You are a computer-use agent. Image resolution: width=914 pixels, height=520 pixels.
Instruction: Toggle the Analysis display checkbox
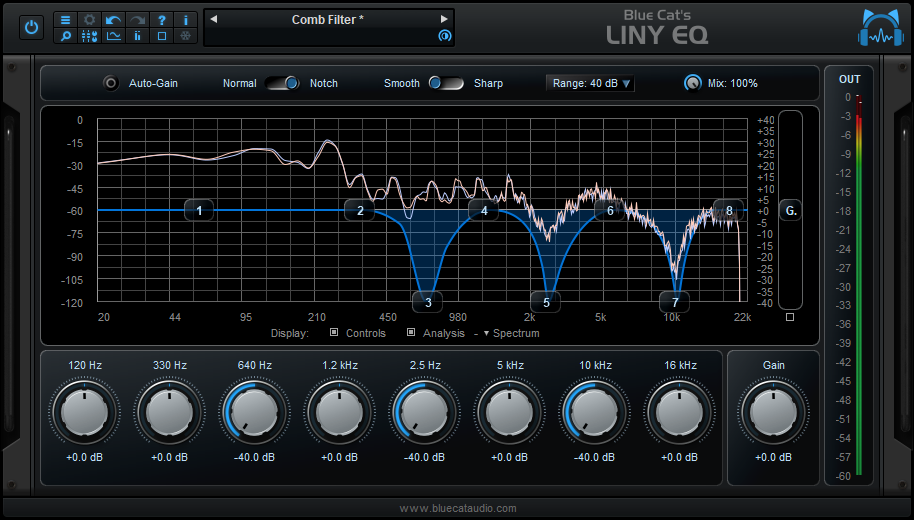click(411, 333)
